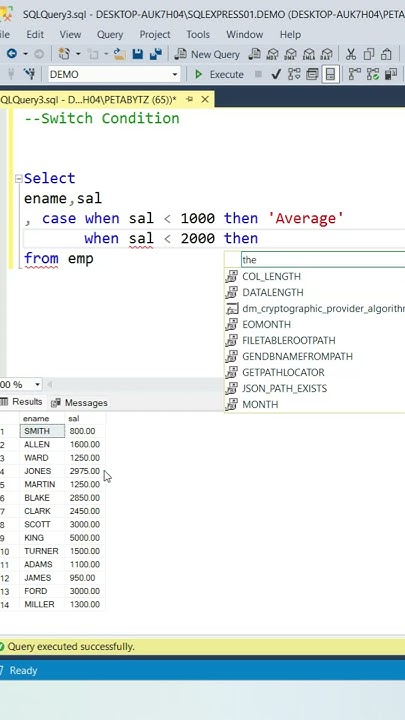Open the Query menu
Screen dimensions: 405x720
click(110, 34)
